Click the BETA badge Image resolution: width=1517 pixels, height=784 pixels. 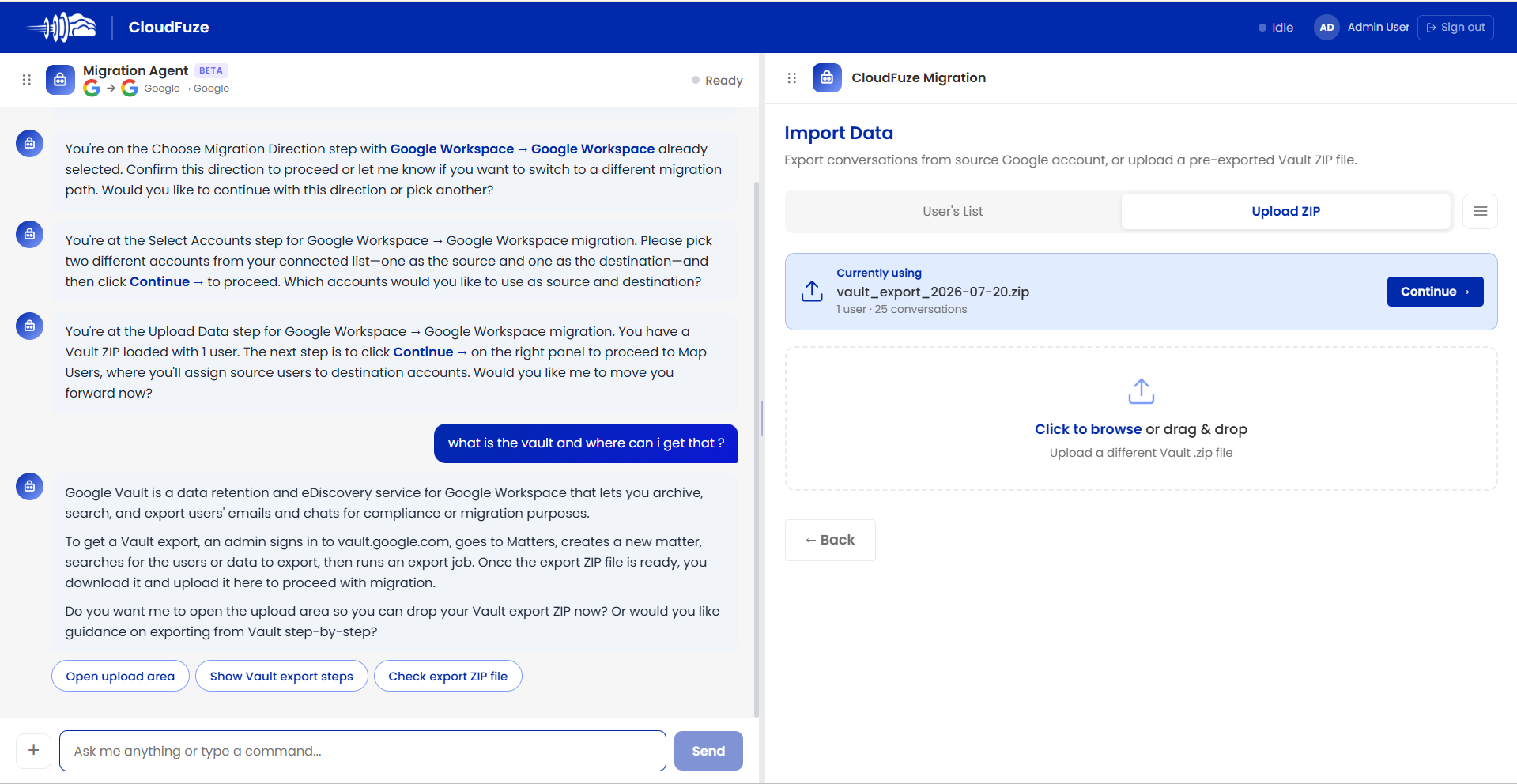(211, 70)
